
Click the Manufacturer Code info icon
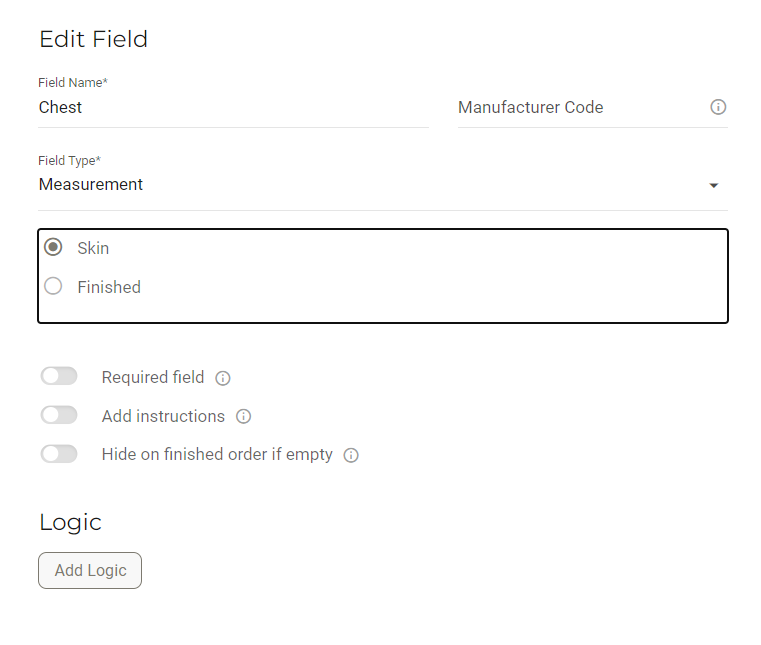click(718, 107)
